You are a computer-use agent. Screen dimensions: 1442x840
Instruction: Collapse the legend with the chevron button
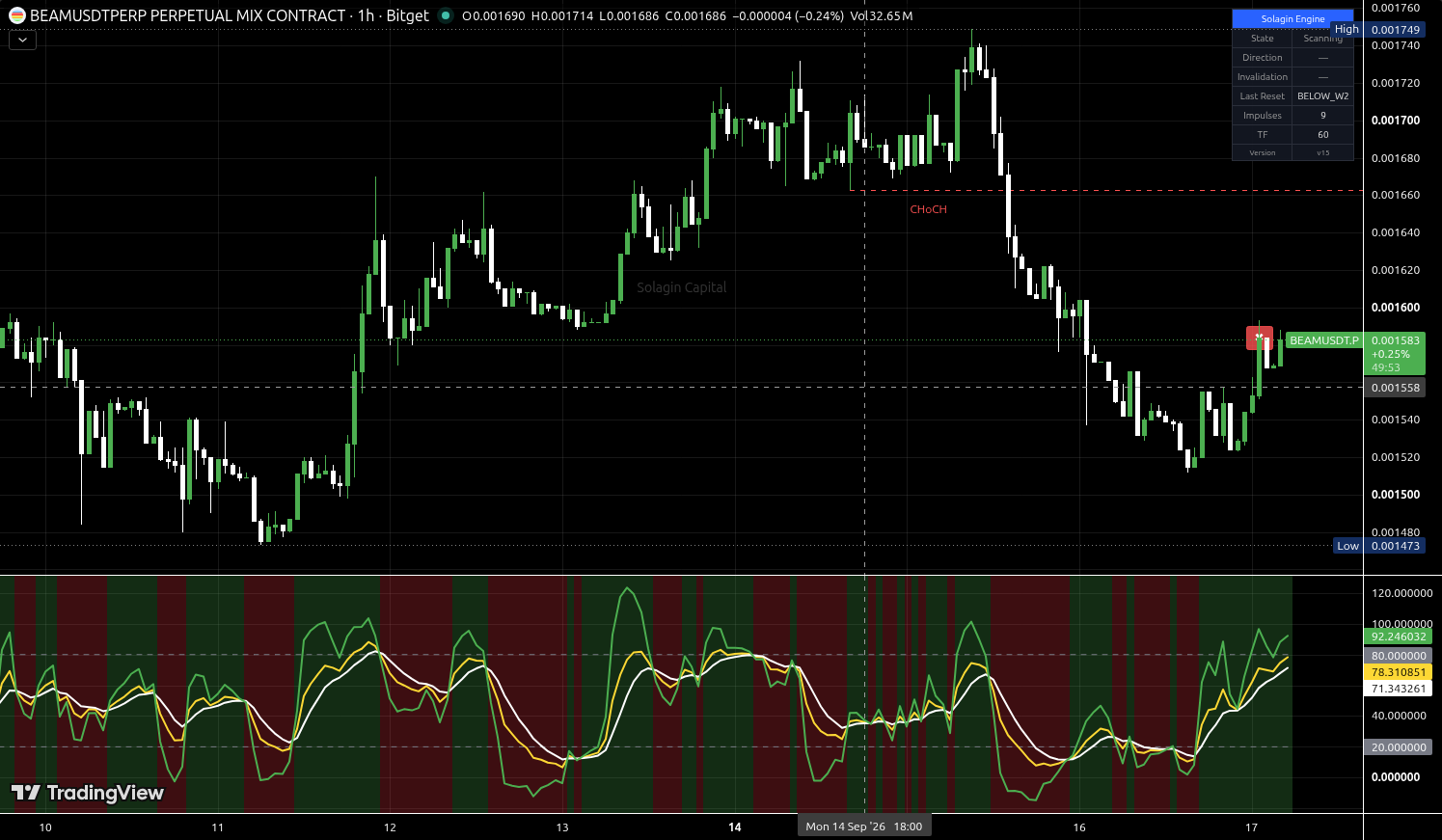(22, 40)
